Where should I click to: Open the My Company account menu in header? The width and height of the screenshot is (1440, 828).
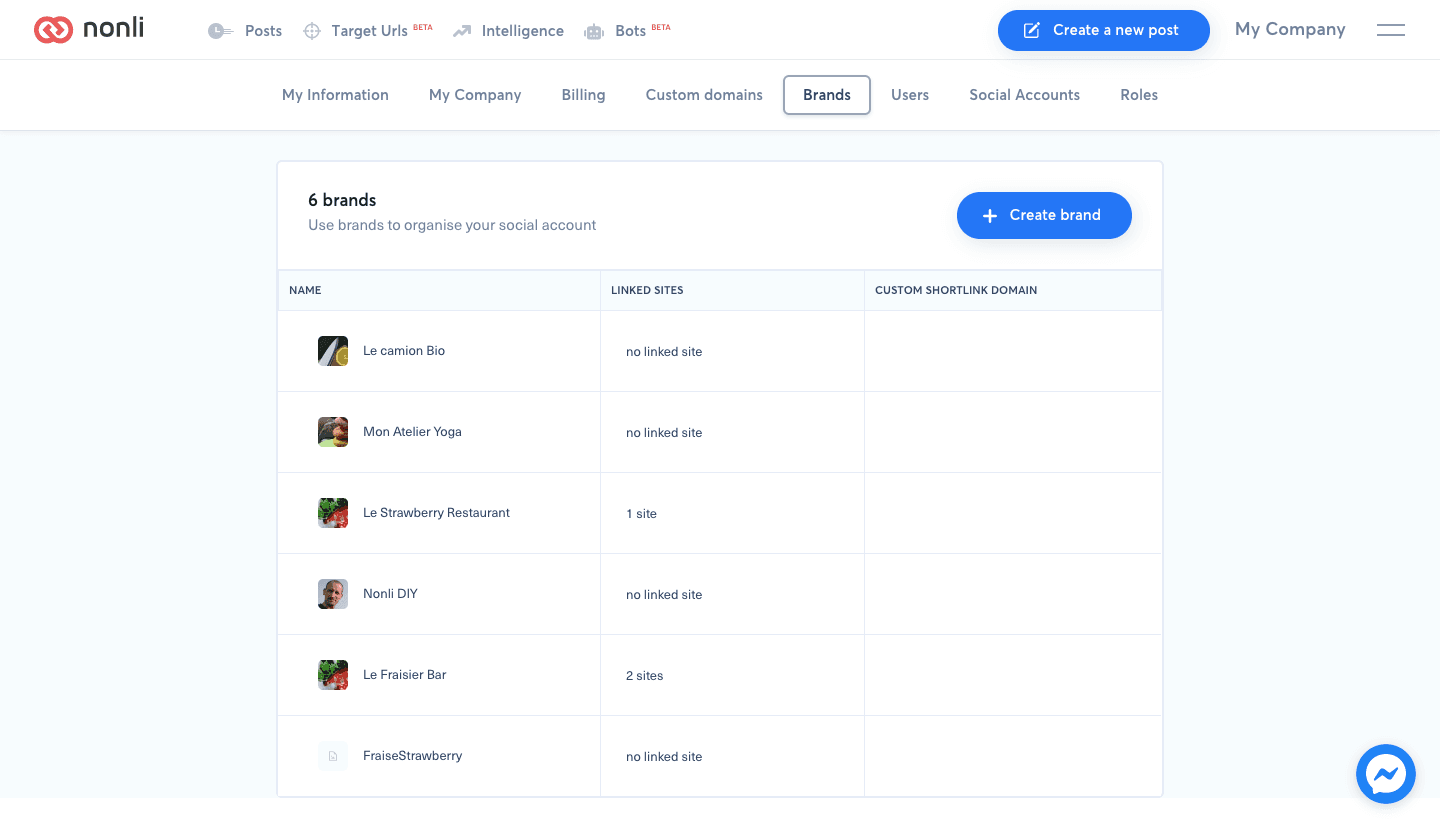[x=1290, y=30]
